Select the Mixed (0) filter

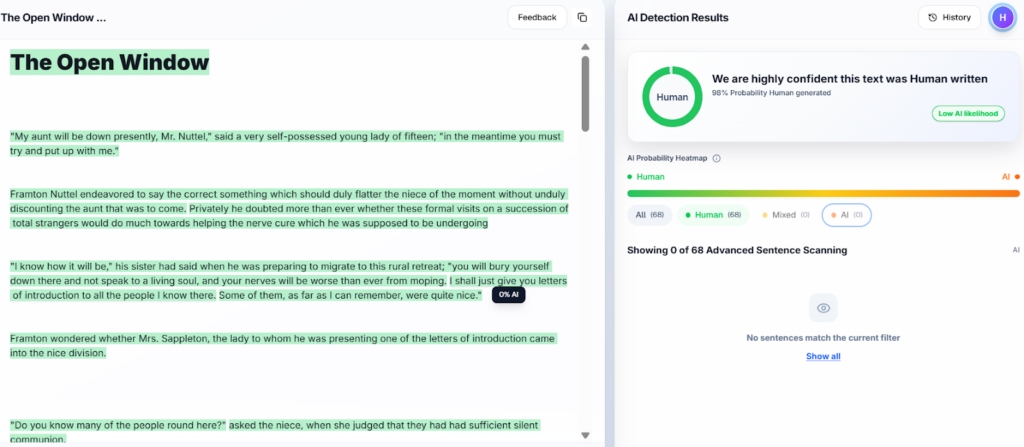786,215
